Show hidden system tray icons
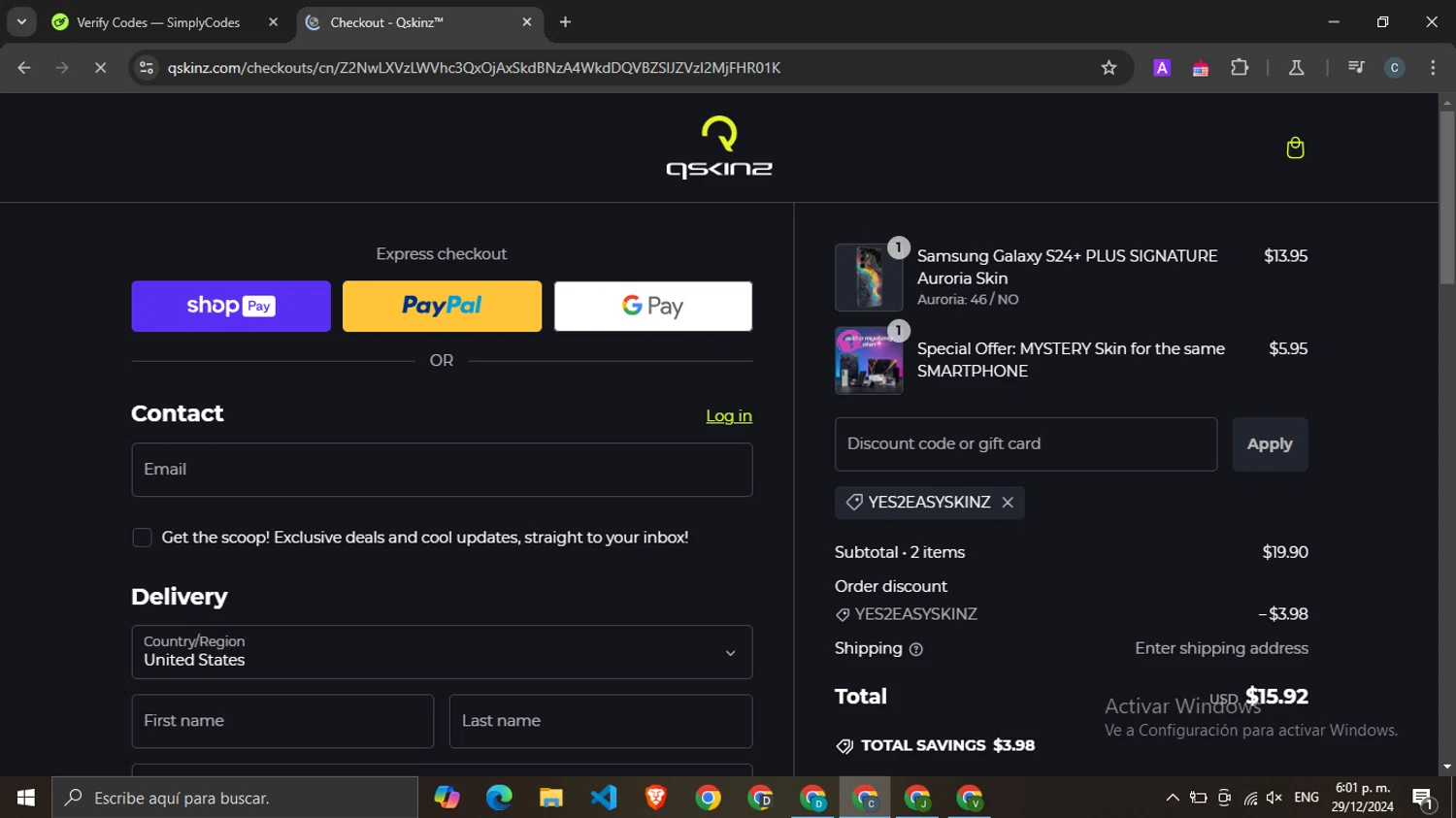The width and height of the screenshot is (1456, 818). click(x=1173, y=798)
